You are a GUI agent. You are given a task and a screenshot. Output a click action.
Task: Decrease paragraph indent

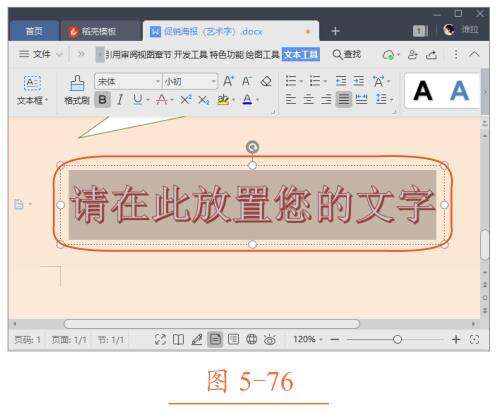pos(341,81)
